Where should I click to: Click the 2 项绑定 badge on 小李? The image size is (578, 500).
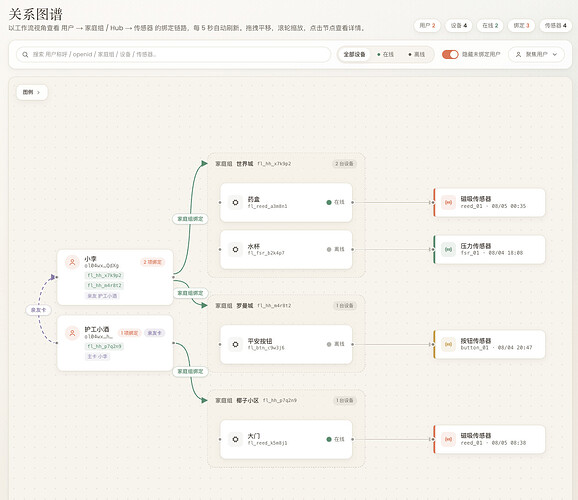click(153, 262)
